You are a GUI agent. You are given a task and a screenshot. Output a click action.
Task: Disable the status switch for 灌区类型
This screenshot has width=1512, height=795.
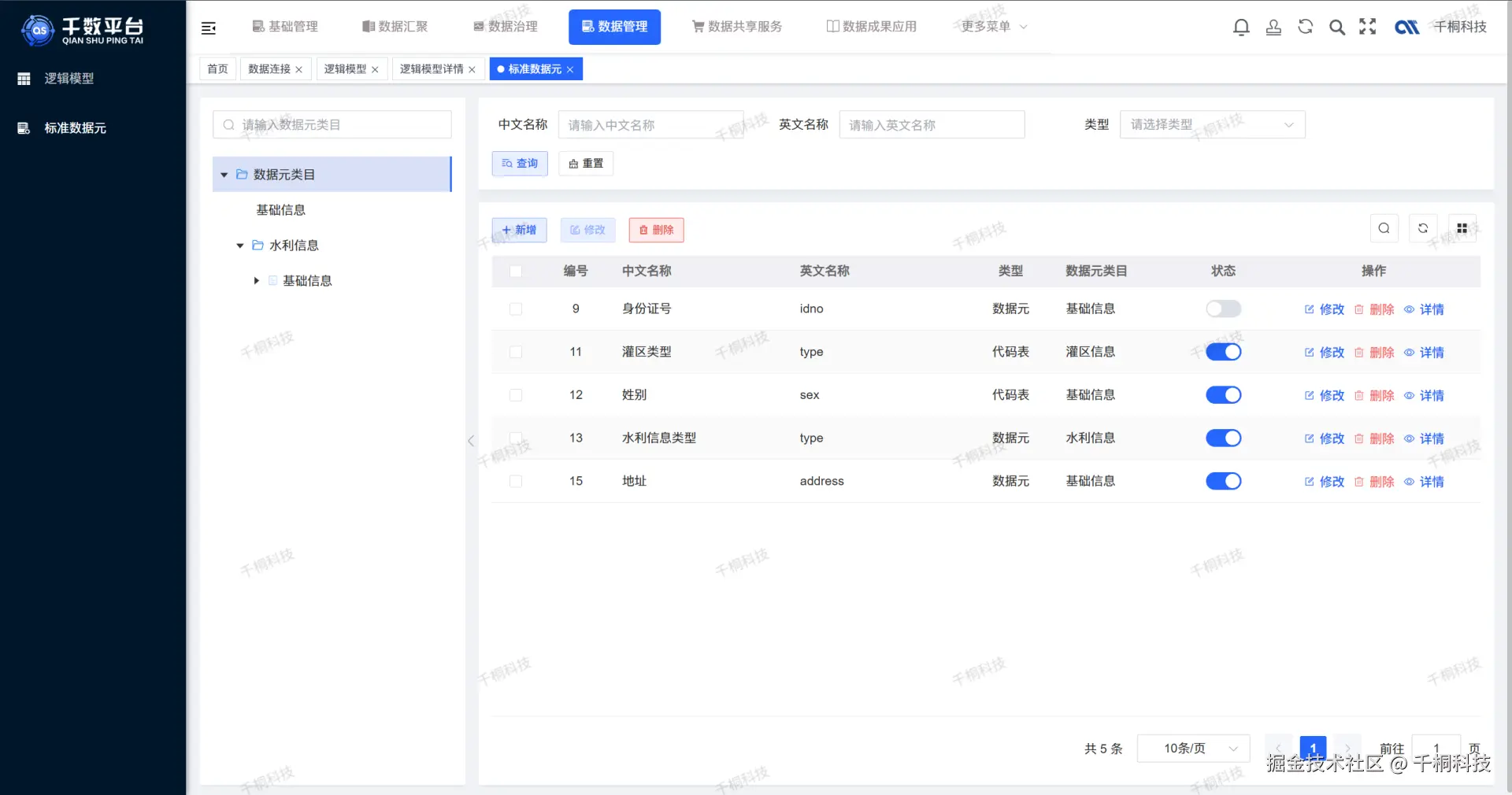coord(1223,352)
